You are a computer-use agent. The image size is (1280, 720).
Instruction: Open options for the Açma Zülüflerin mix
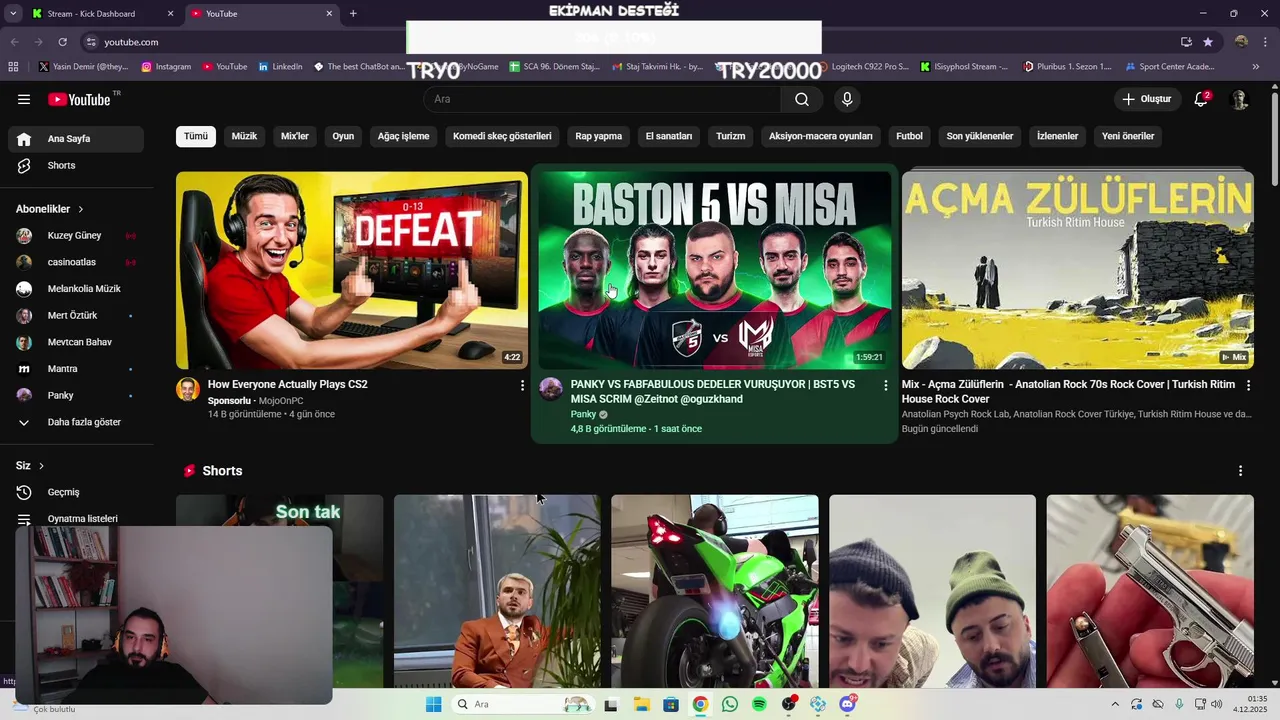(1248, 385)
